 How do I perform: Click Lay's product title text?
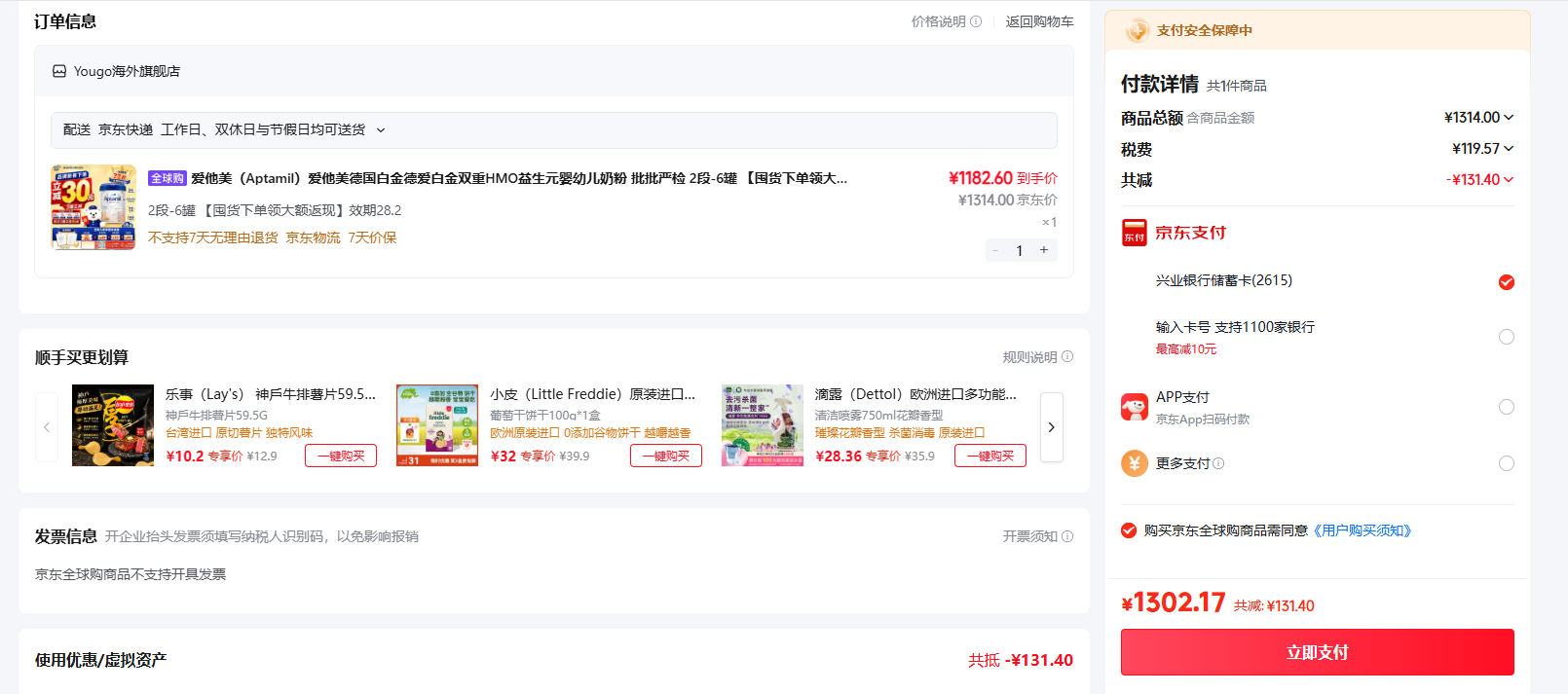point(271,394)
